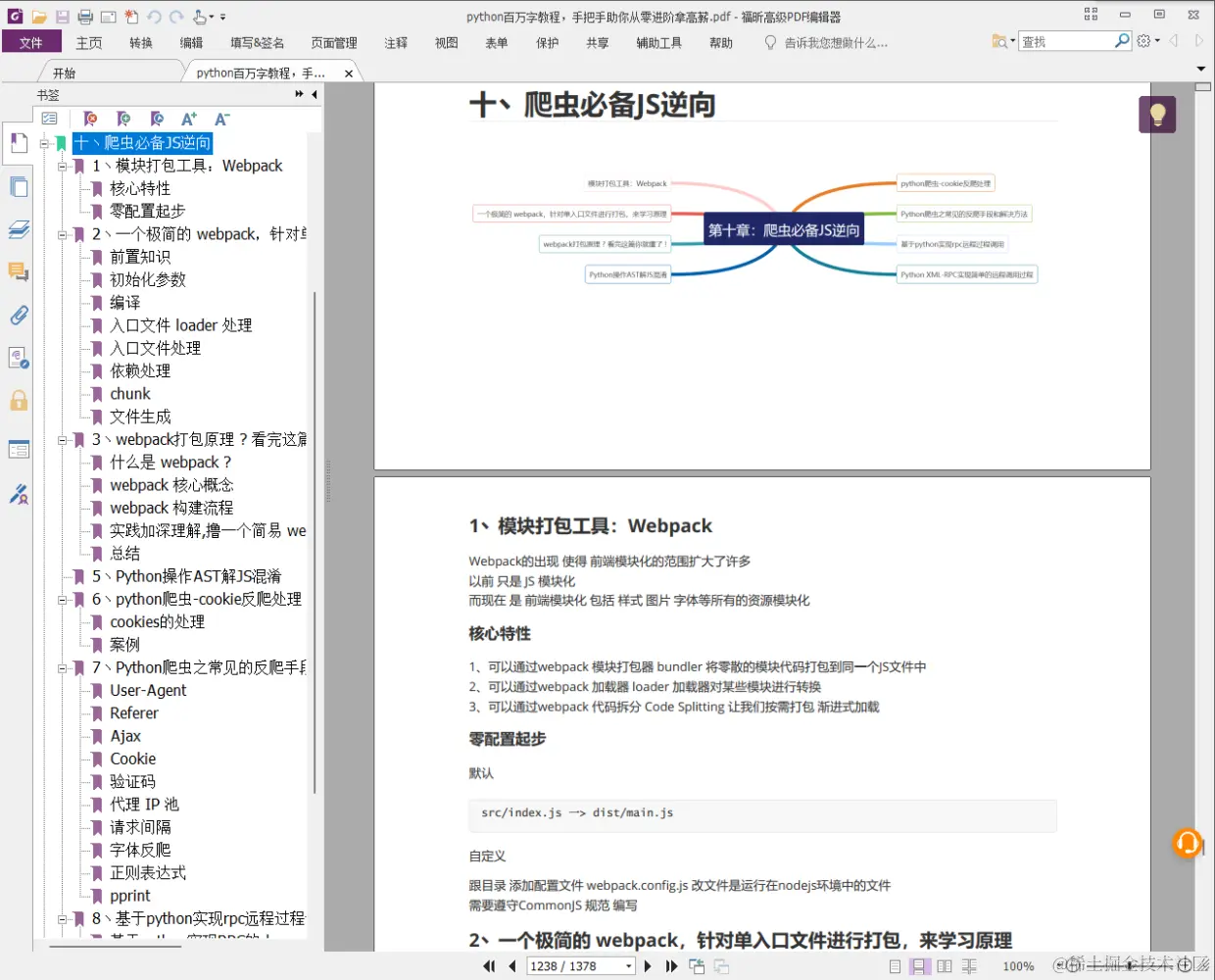Click the touch mode hand icon
The width and height of the screenshot is (1215, 980).
pos(201,17)
